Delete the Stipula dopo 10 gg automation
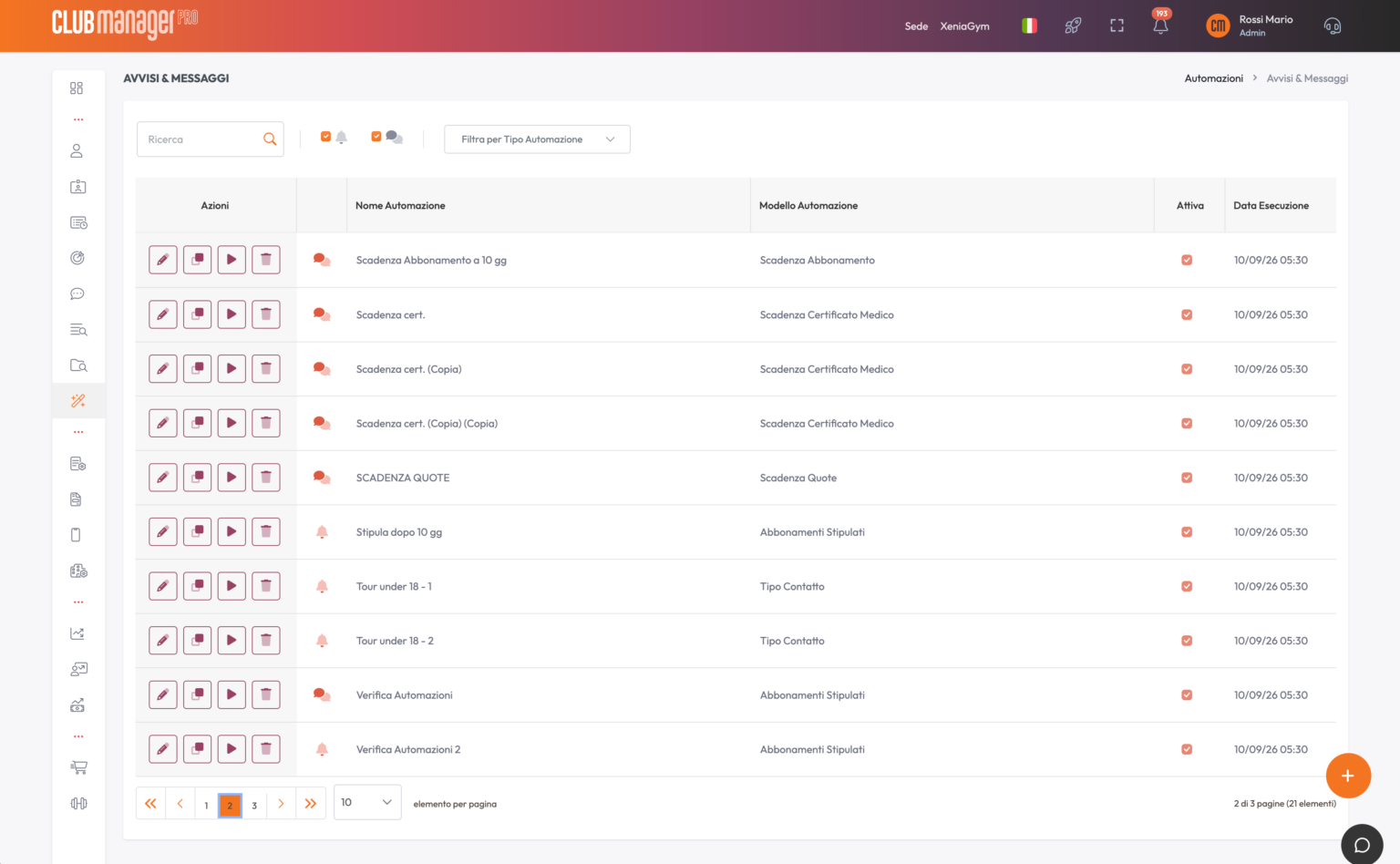The image size is (1400, 864). click(266, 531)
